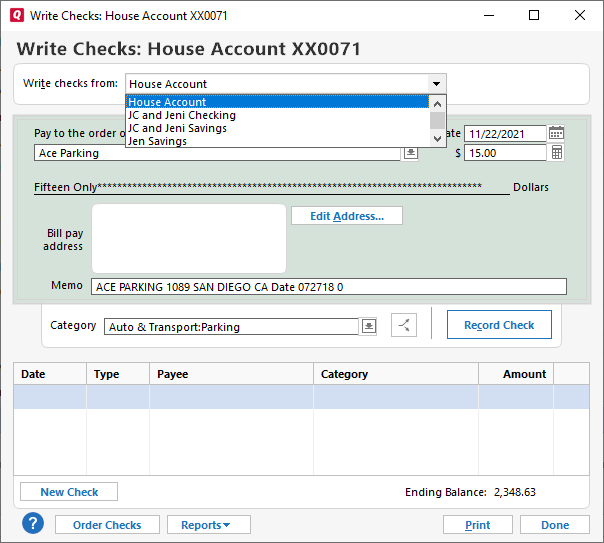The height and width of the screenshot is (543, 604).
Task: Click the payee list icon beside Ace Parking
Action: 410,153
